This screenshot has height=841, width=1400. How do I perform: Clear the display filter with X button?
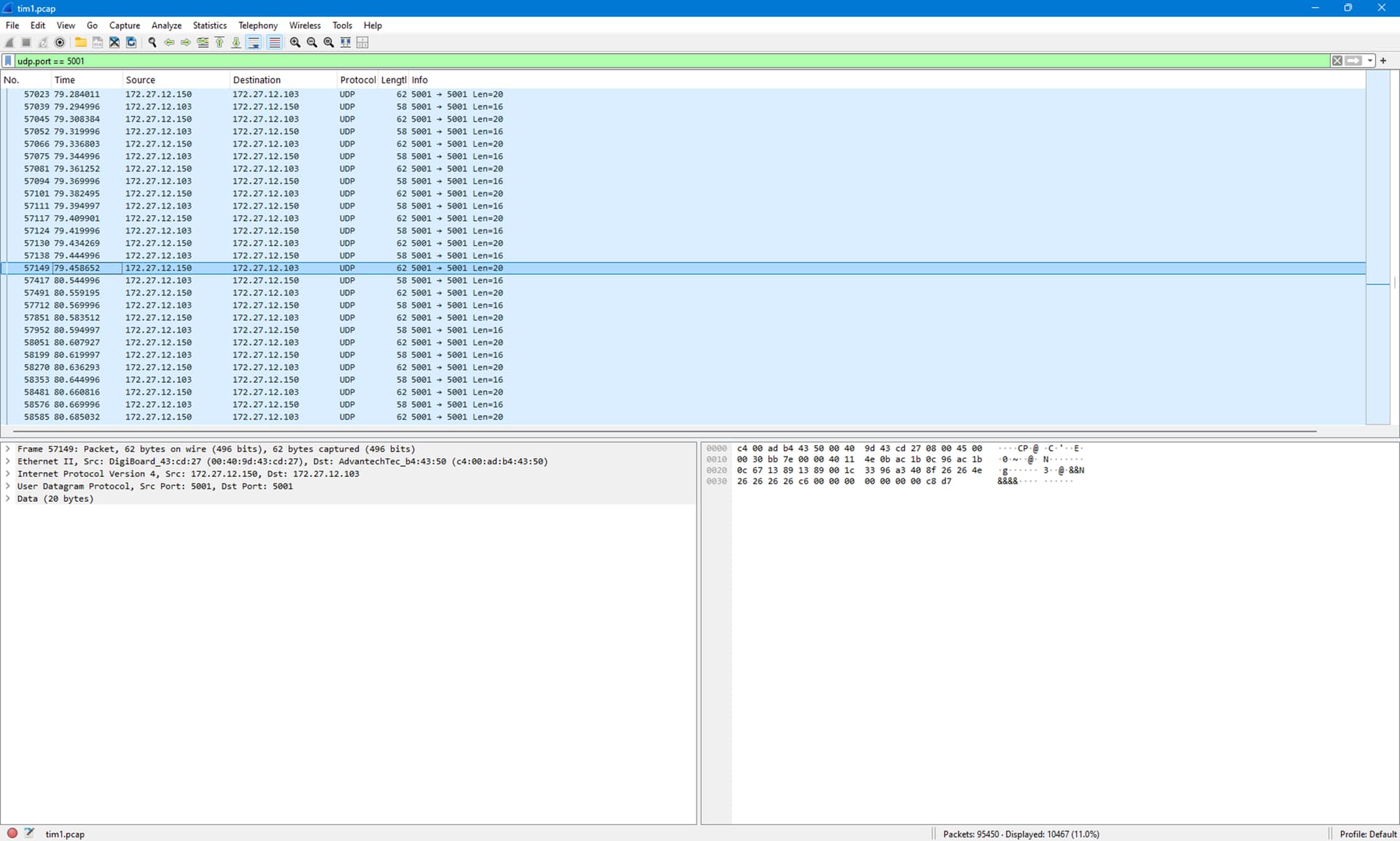(x=1337, y=61)
